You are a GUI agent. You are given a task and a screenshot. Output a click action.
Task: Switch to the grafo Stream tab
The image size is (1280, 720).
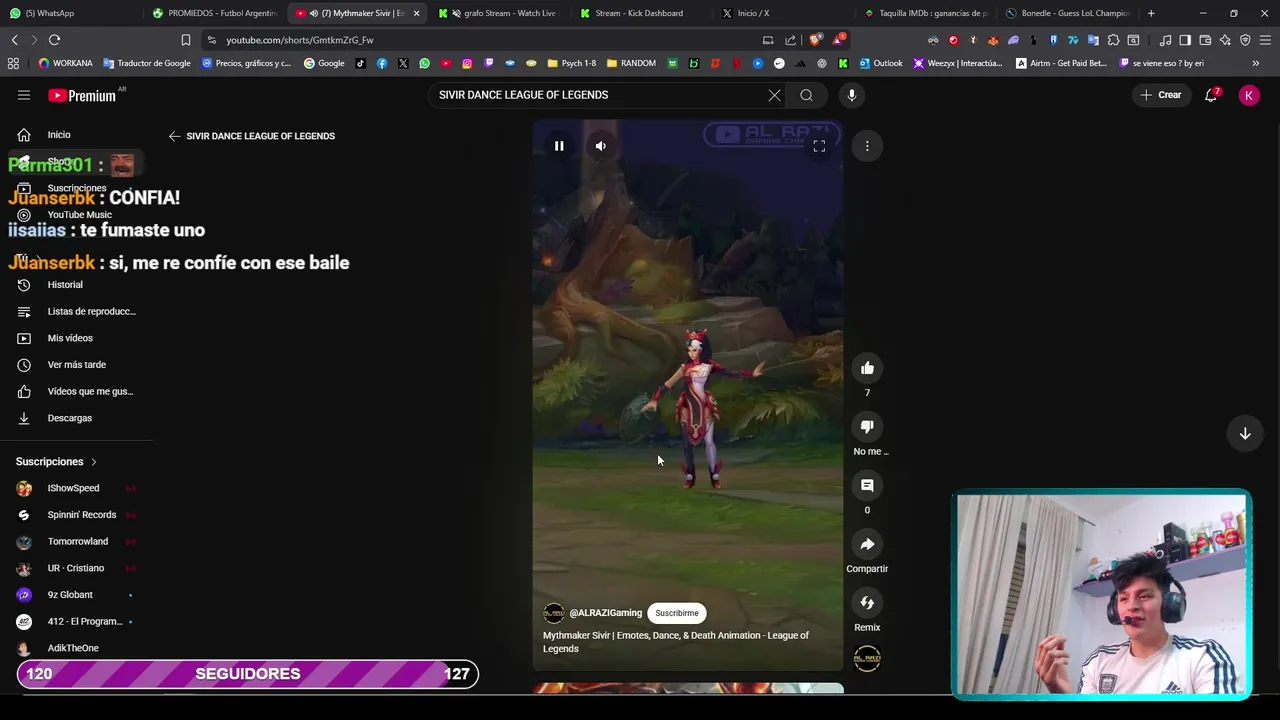click(500, 13)
